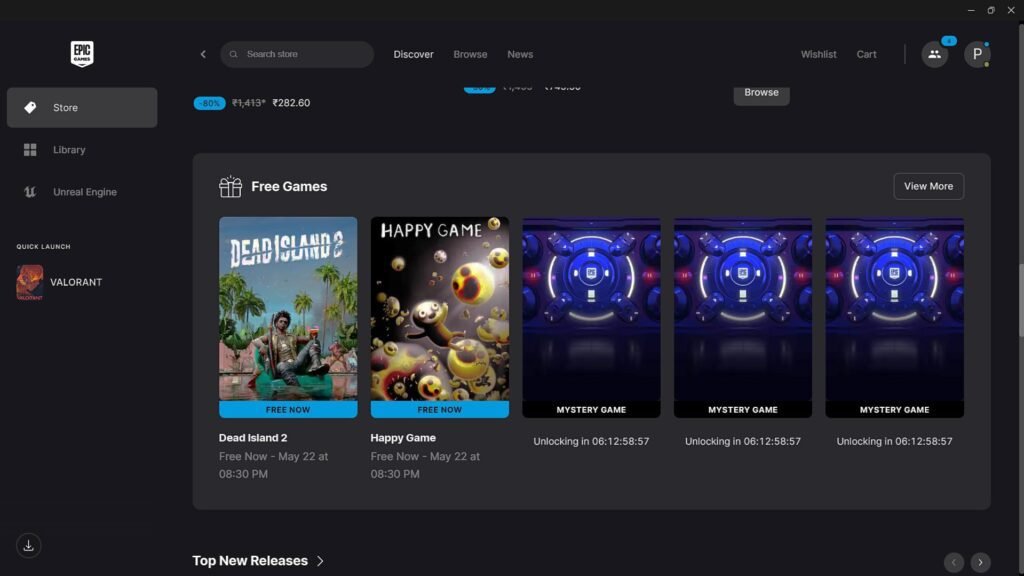The width and height of the screenshot is (1024, 576).
Task: Click FREE NOW banner under Dead Island 2
Action: coord(288,409)
